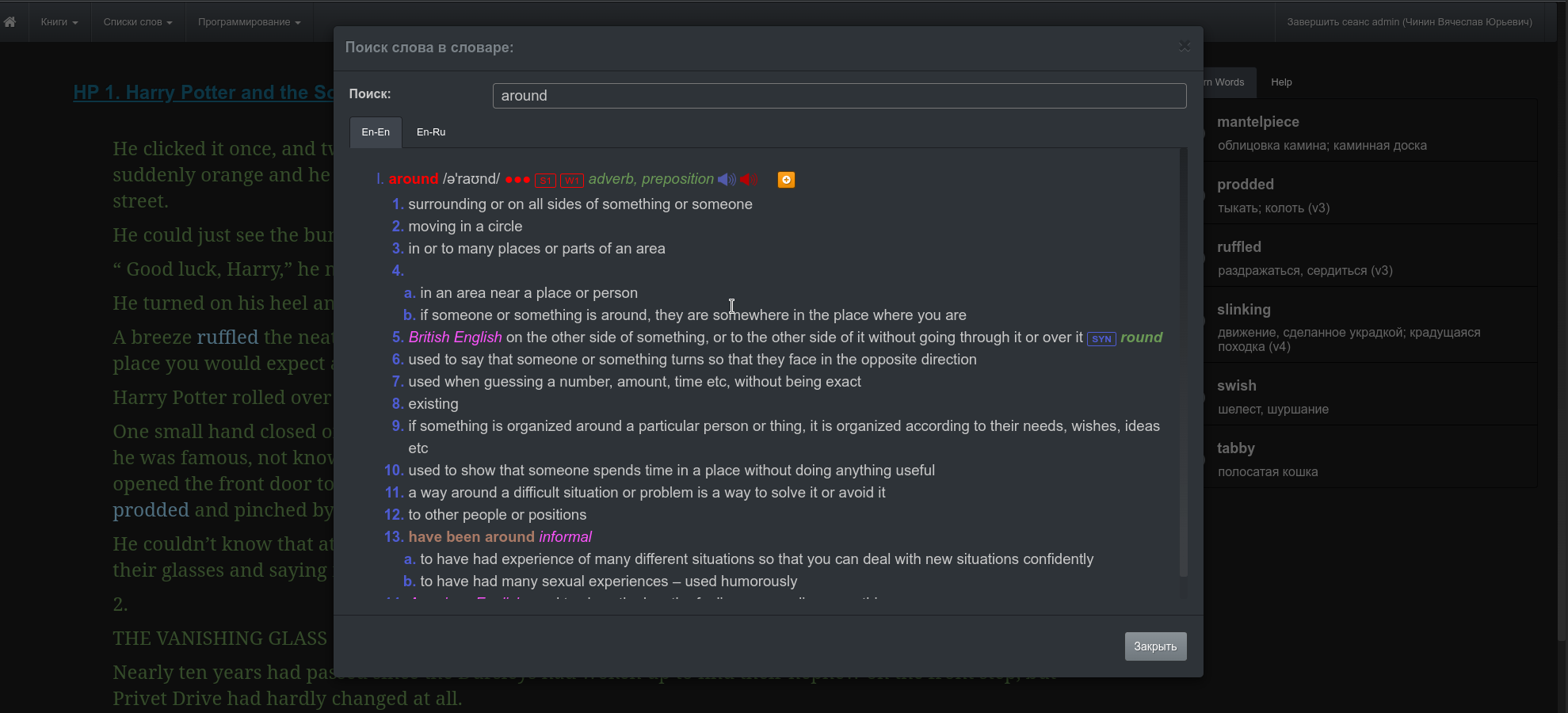The width and height of the screenshot is (1568, 713).
Task: Click the SYN synonym badge
Action: pyautogui.click(x=1101, y=339)
